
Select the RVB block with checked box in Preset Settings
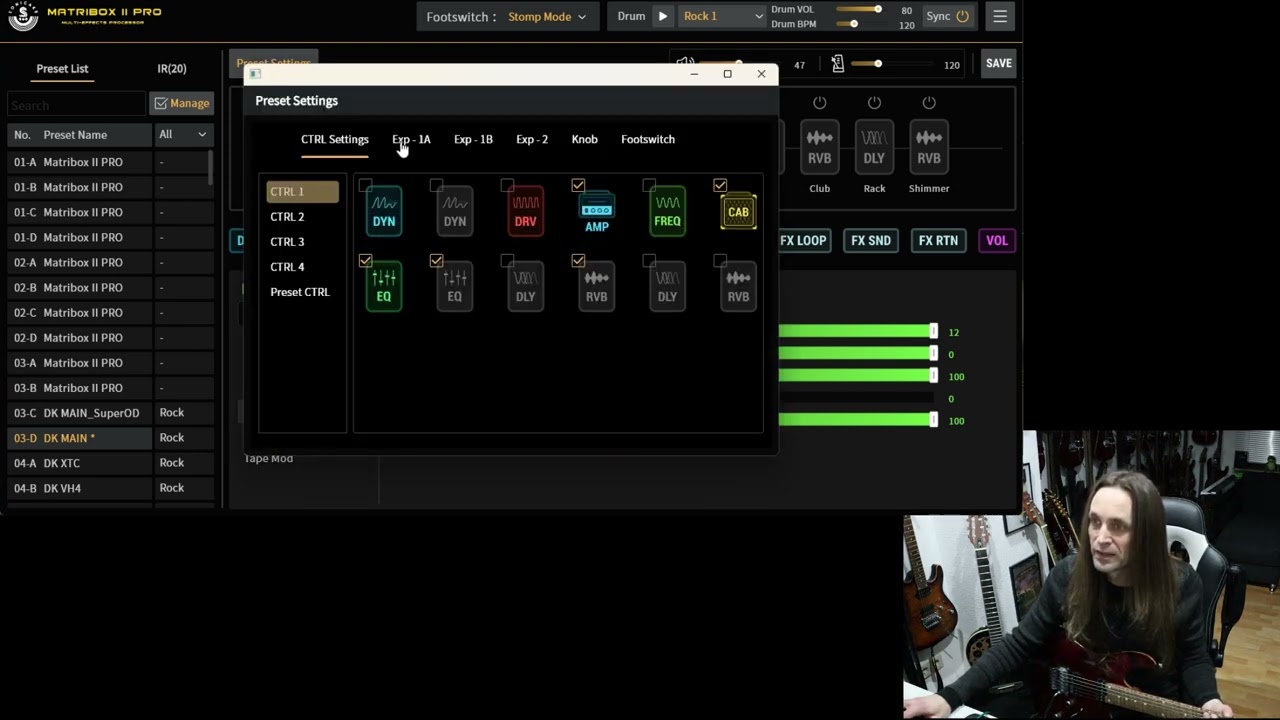pyautogui.click(x=597, y=287)
